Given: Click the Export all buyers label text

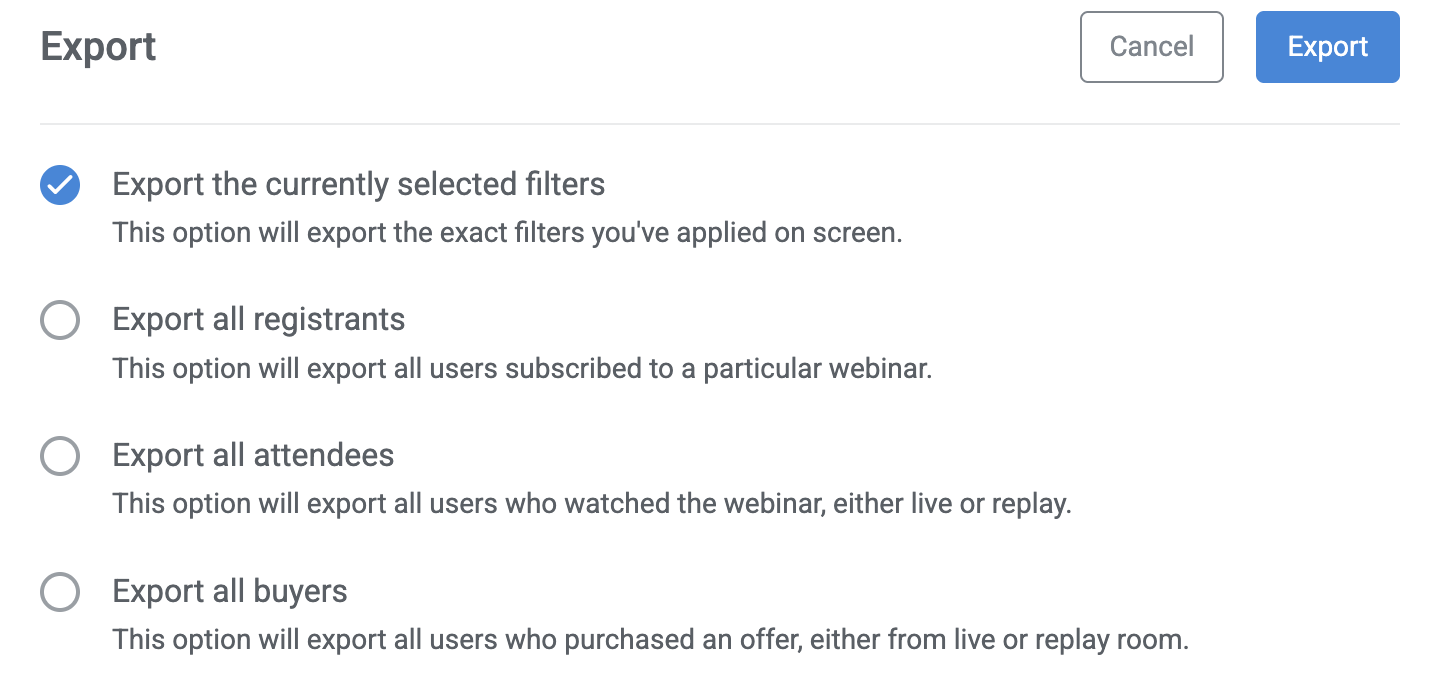Looking at the screenshot, I should point(229,591).
